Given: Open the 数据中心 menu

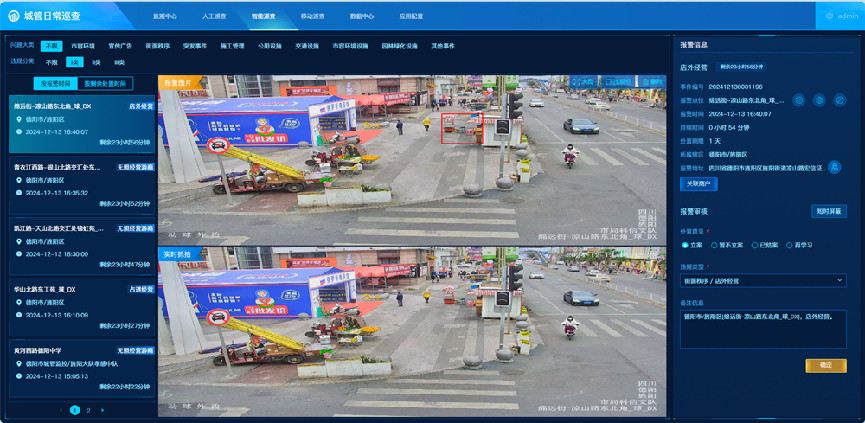Looking at the screenshot, I should [x=363, y=17].
